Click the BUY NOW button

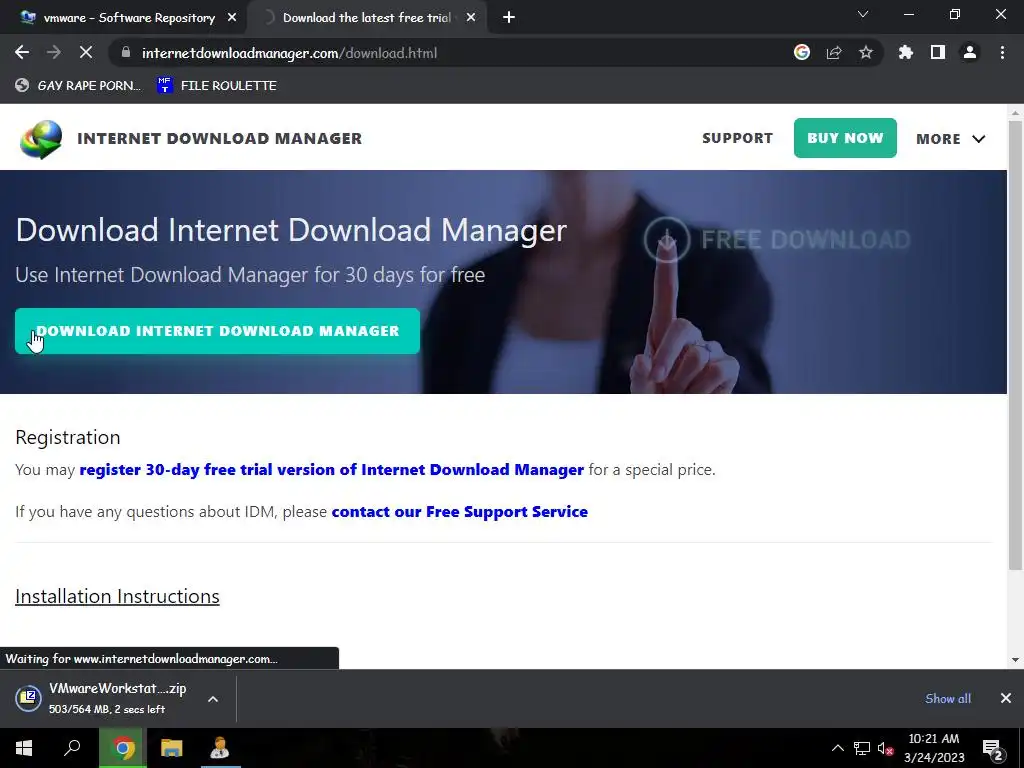pos(845,138)
